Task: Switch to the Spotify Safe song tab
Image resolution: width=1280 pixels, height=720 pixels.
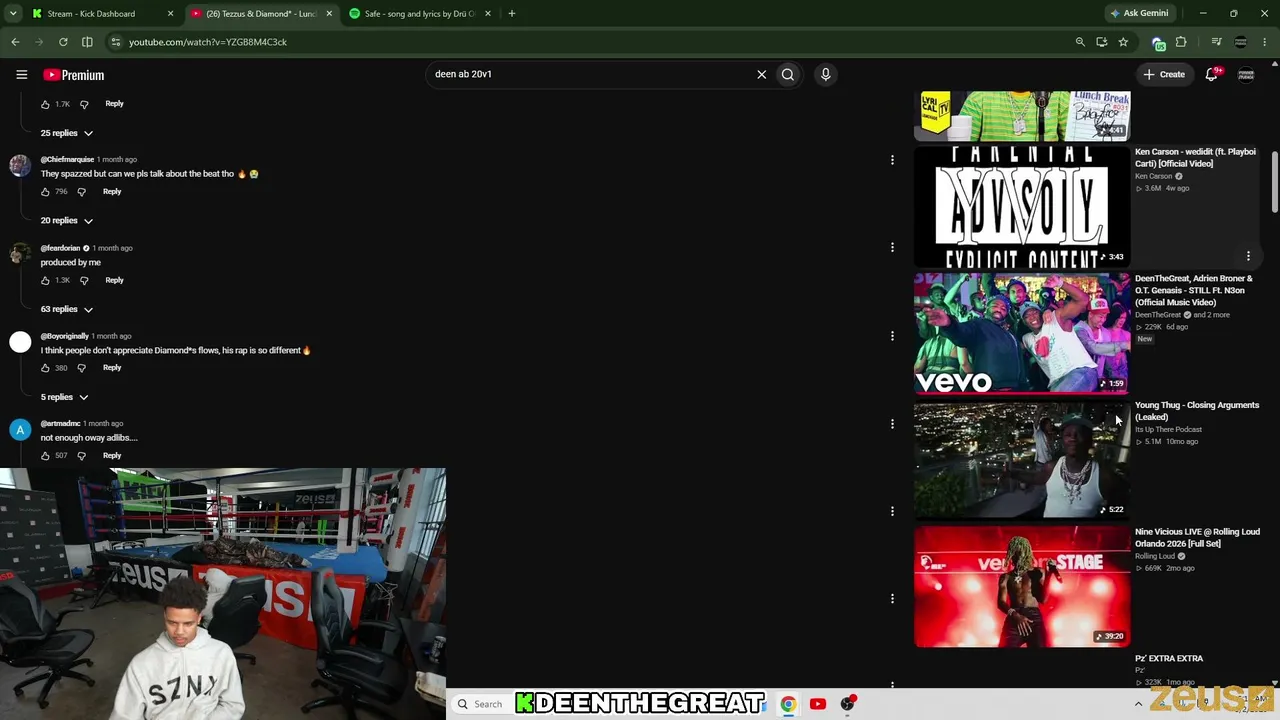Action: (419, 14)
